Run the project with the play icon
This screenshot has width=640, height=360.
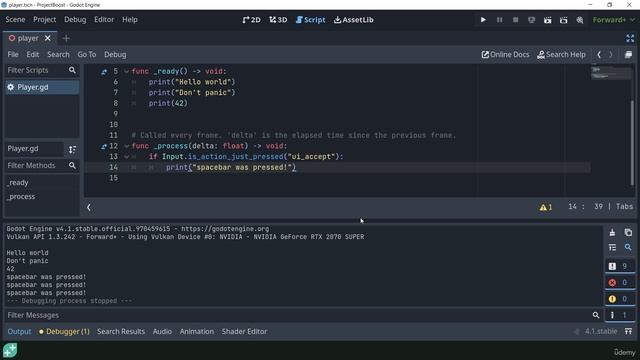tap(483, 20)
